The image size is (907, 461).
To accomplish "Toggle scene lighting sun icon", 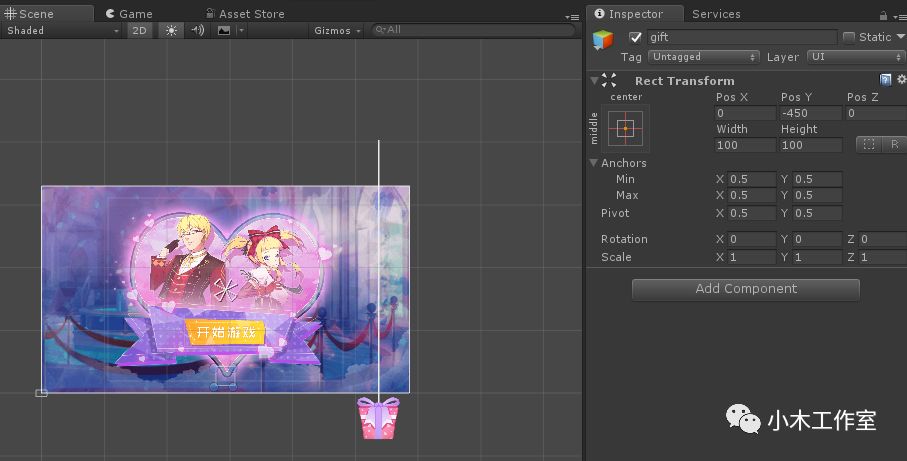I will tap(171, 30).
